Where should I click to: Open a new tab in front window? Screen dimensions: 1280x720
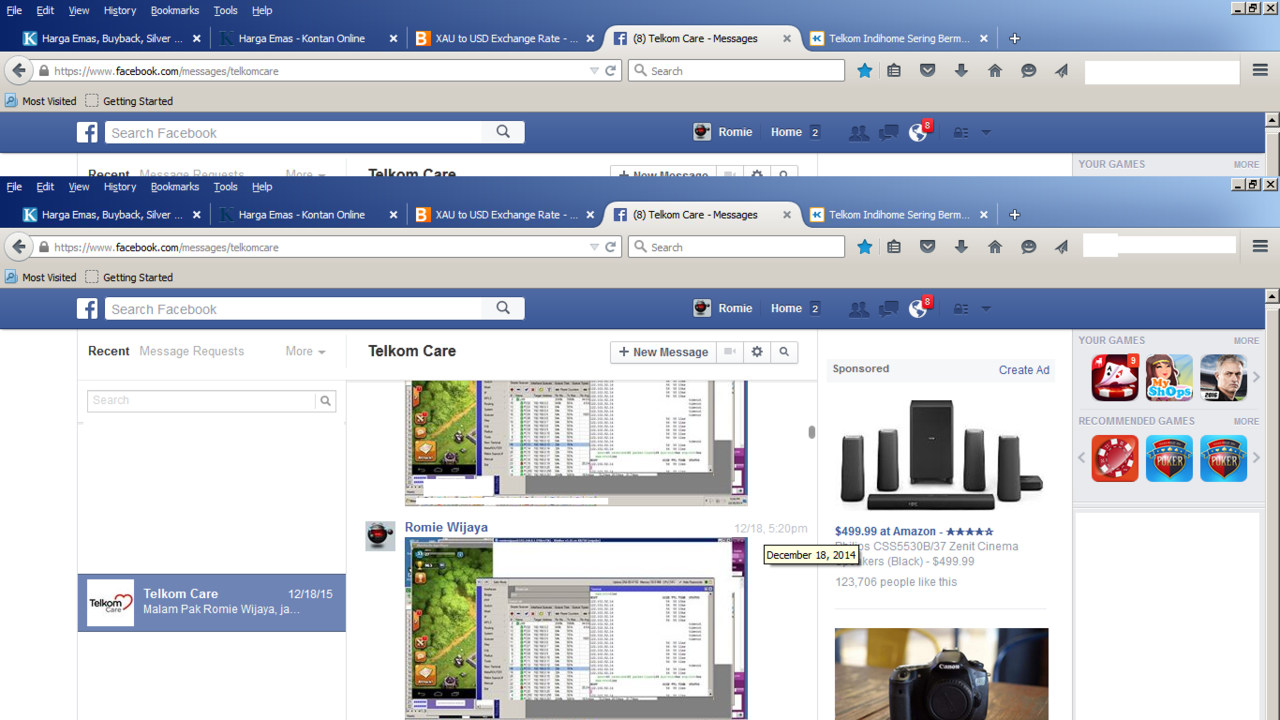pyautogui.click(x=1014, y=215)
